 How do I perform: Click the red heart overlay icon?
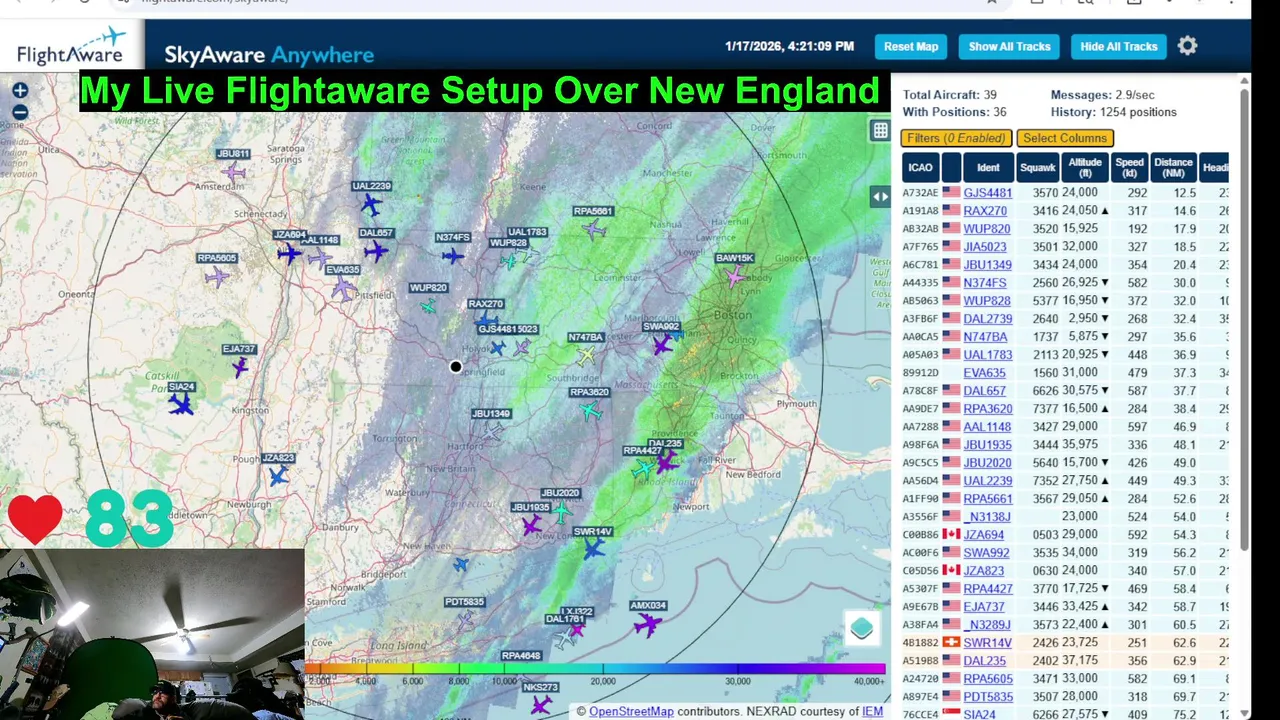point(35,520)
